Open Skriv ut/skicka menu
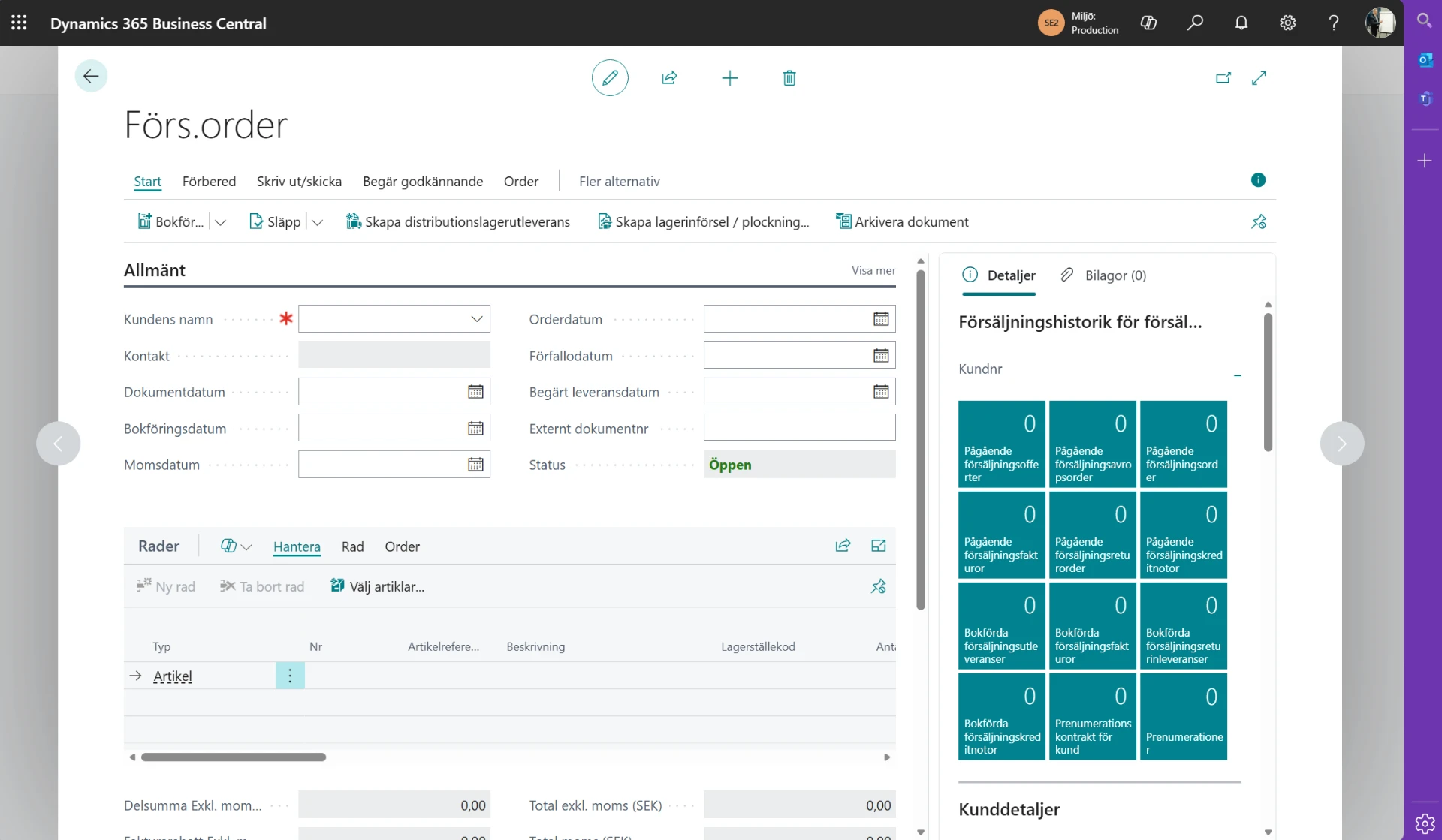1442x840 pixels. click(299, 182)
